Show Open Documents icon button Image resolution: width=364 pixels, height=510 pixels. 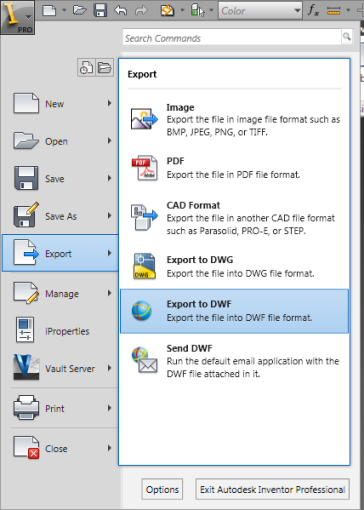(105, 68)
